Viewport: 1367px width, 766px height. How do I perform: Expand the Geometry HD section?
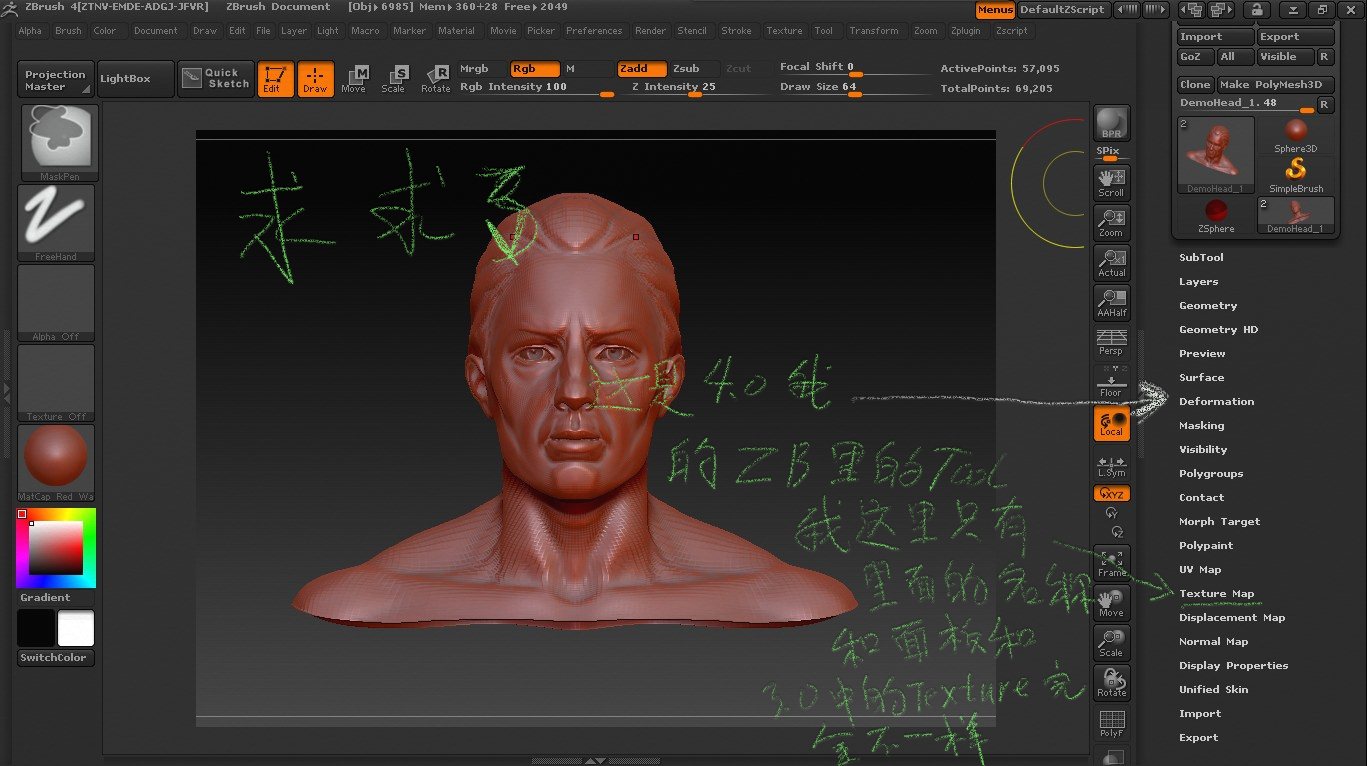pos(1218,329)
